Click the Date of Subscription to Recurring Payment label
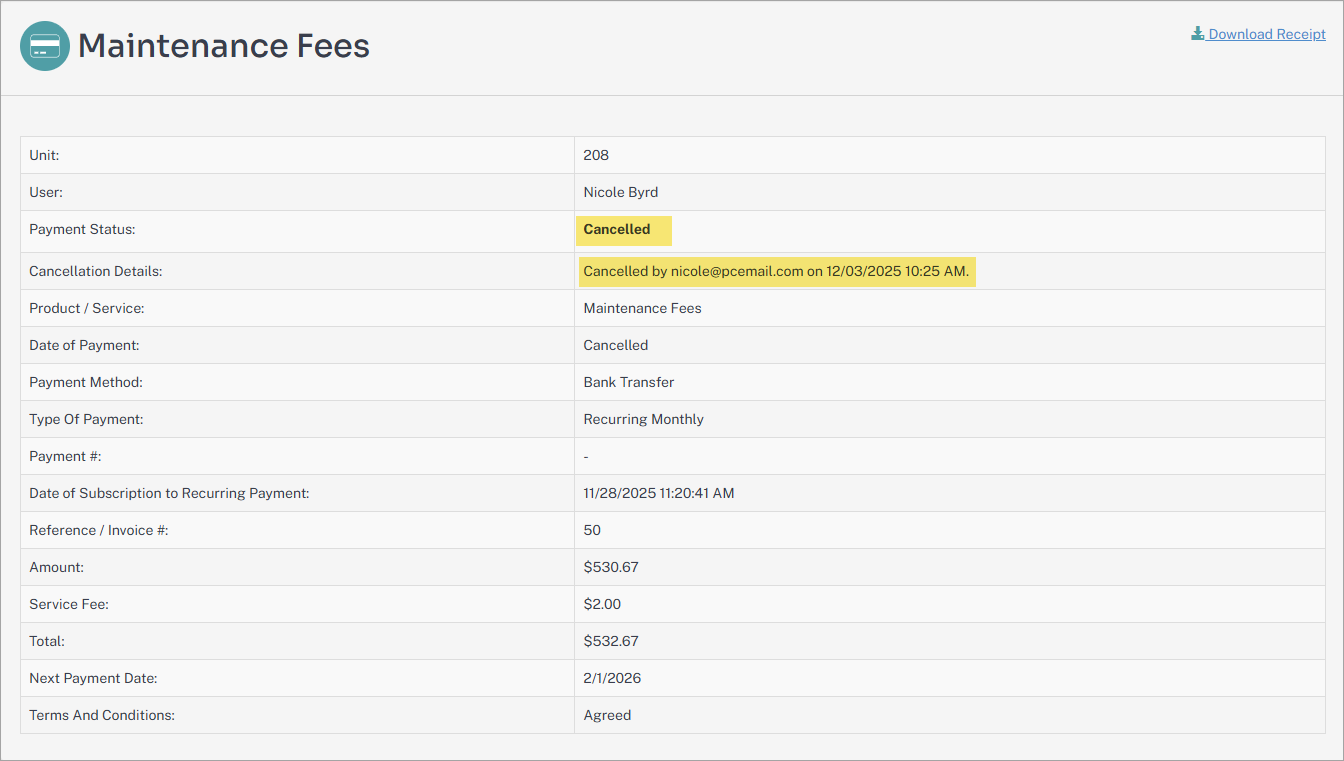The height and width of the screenshot is (761, 1344). tap(169, 493)
